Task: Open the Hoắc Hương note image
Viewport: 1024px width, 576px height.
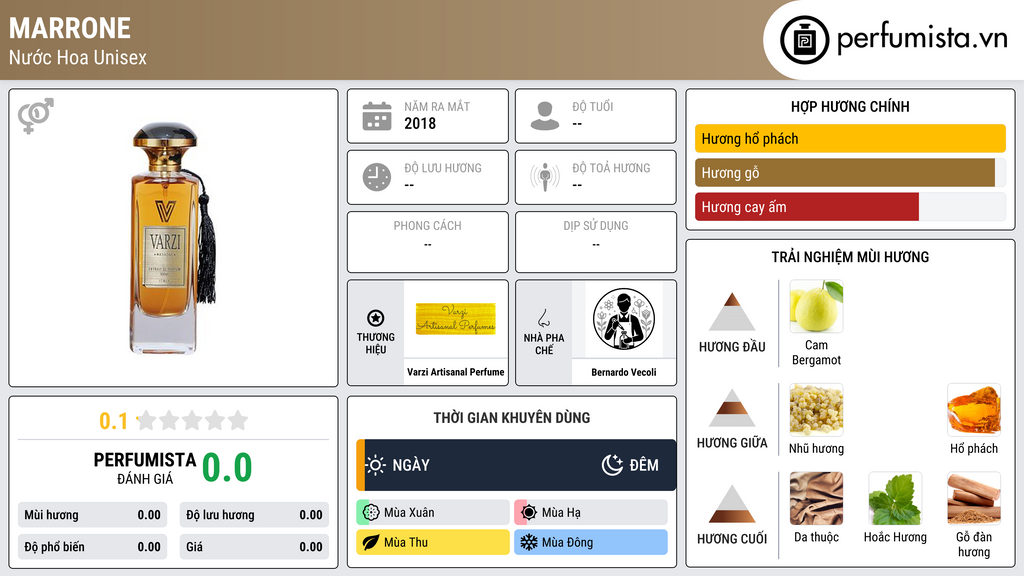Action: [895, 498]
